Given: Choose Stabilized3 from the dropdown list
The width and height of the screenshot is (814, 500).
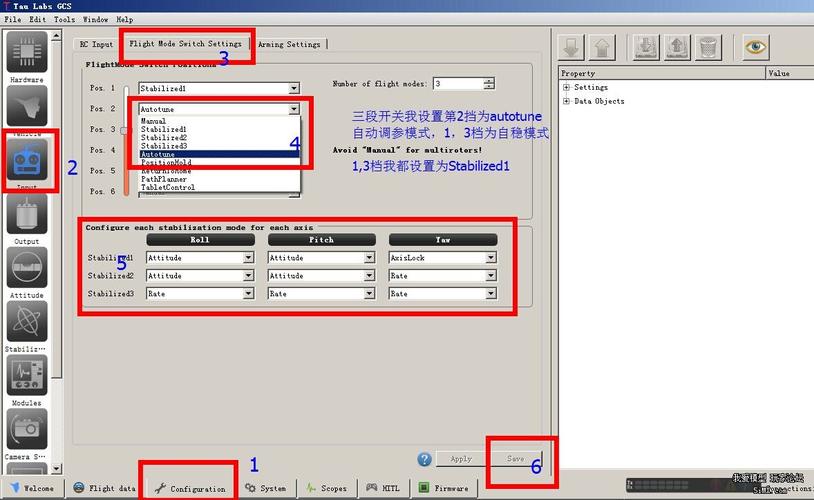Looking at the screenshot, I should 220,146.
